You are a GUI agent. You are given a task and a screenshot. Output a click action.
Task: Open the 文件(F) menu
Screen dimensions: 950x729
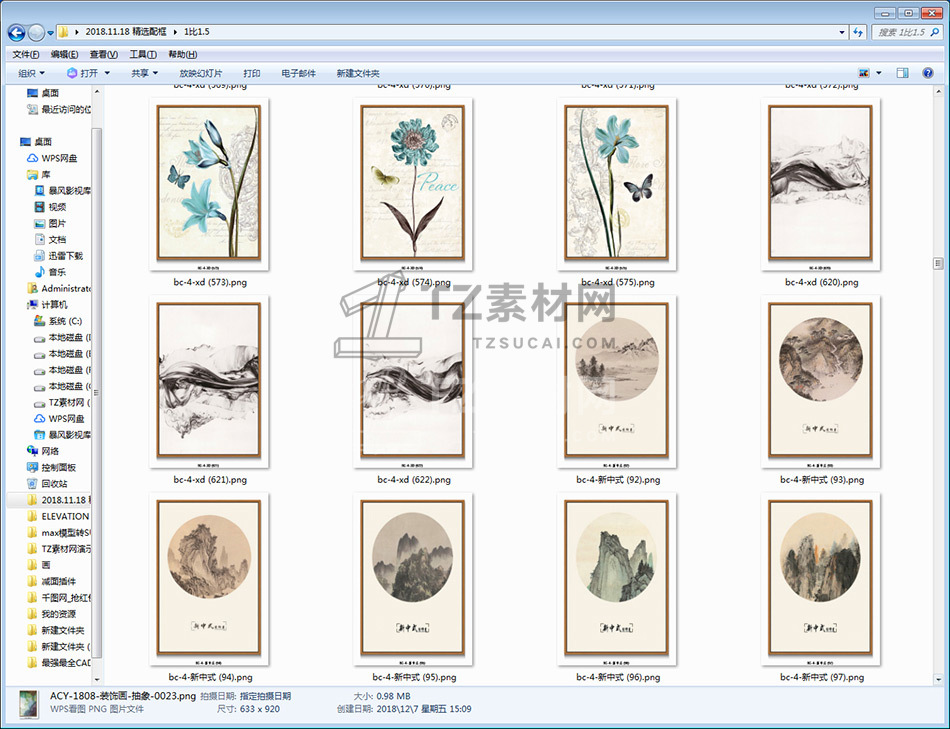point(25,55)
